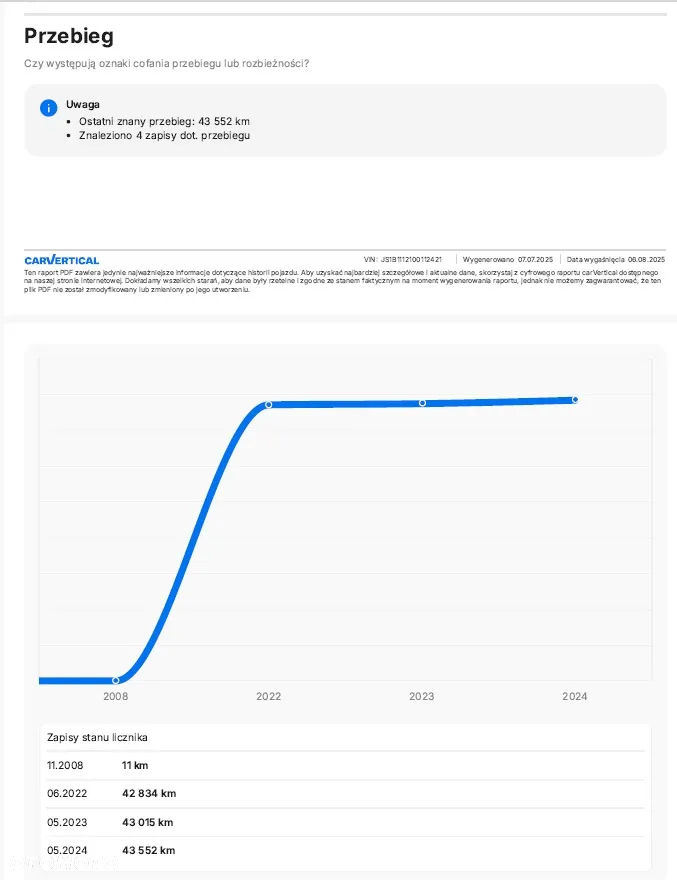Screen dimensions: 677x880
Task: Click the Zapisy stanu licznika heading
Action: [97, 737]
